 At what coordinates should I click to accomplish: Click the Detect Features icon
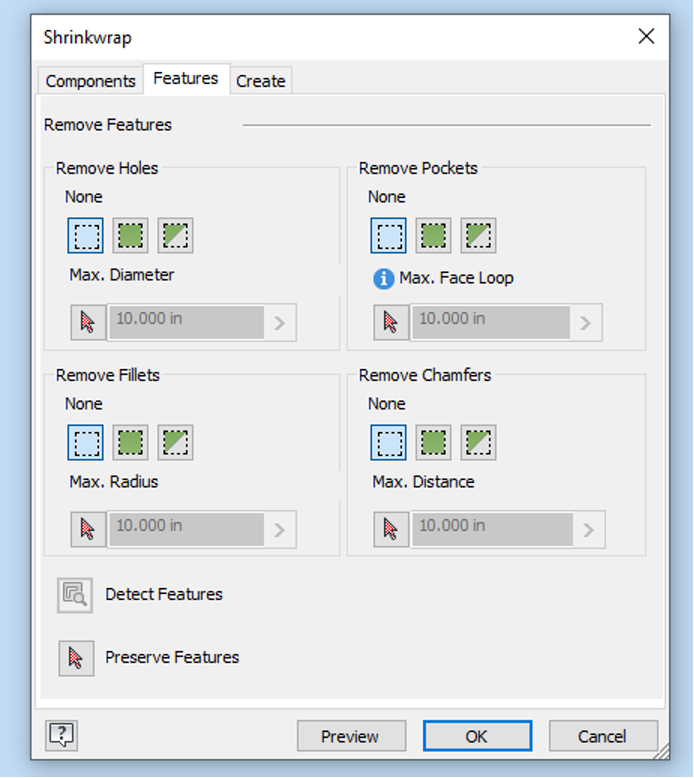(x=75, y=595)
